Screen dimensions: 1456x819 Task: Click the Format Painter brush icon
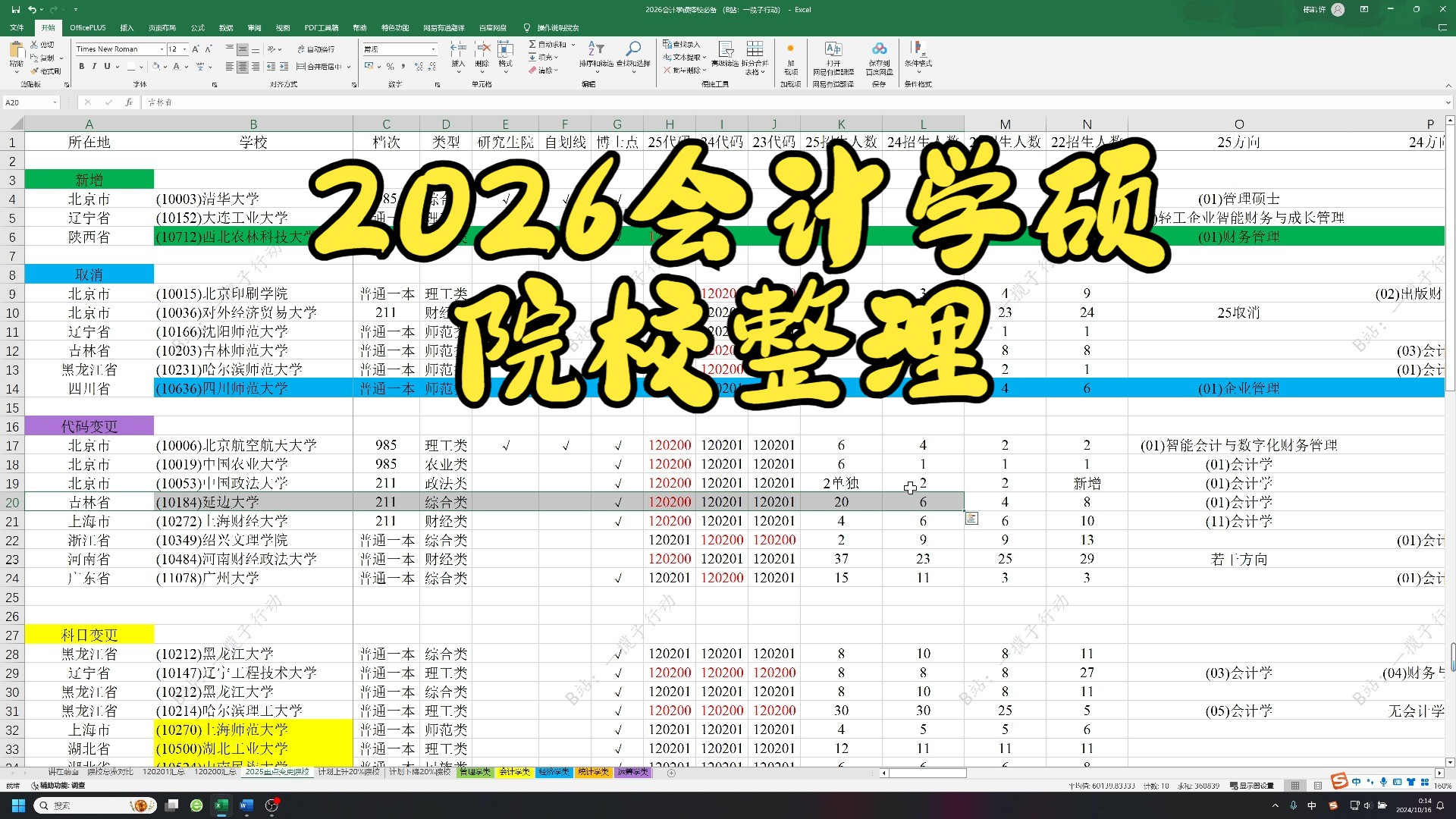[x=36, y=71]
